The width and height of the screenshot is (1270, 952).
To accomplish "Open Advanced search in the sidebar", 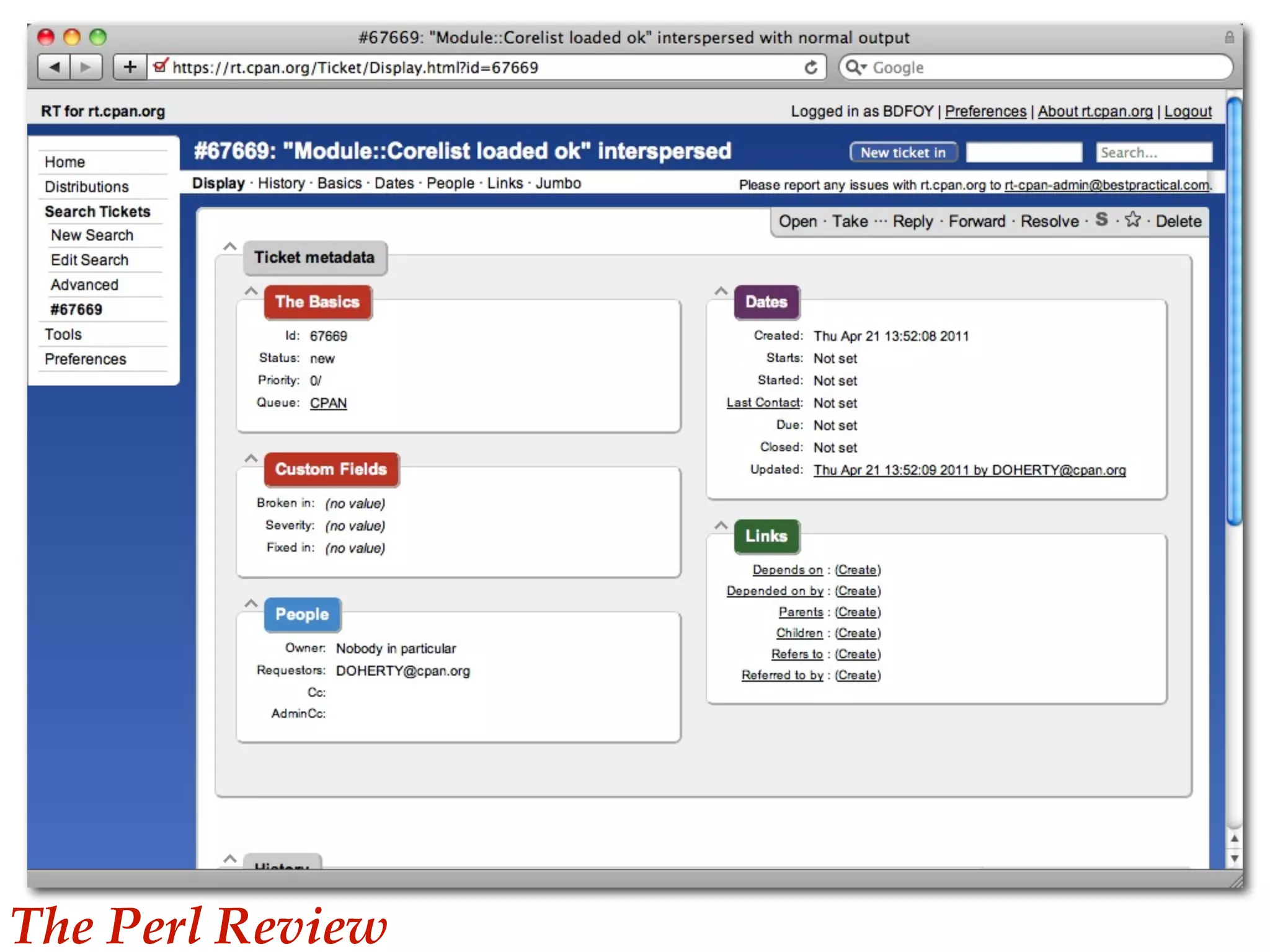I will pyautogui.click(x=84, y=285).
